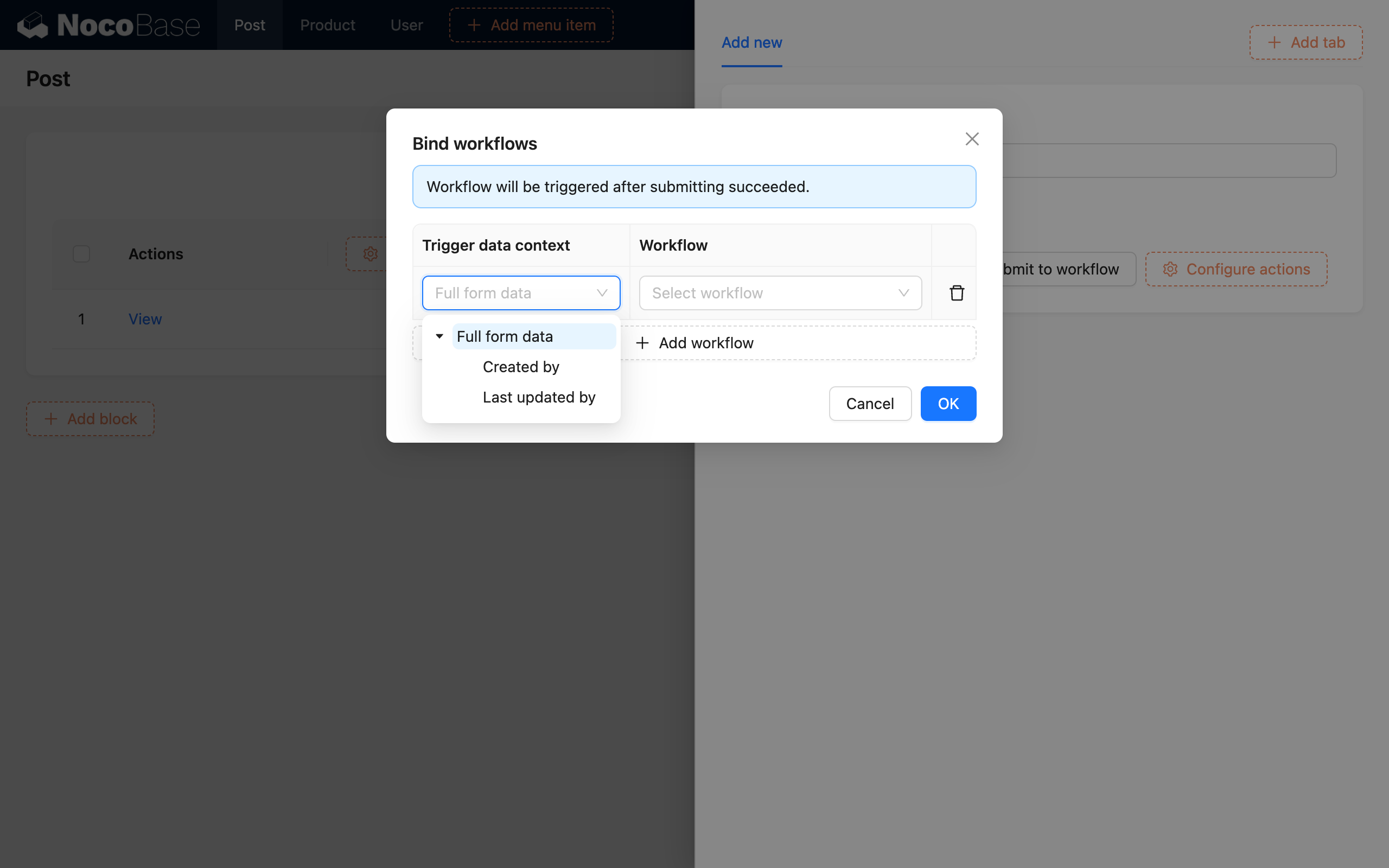The width and height of the screenshot is (1389, 868).
Task: Toggle the select-all checkbox in the table header
Action: click(x=81, y=253)
